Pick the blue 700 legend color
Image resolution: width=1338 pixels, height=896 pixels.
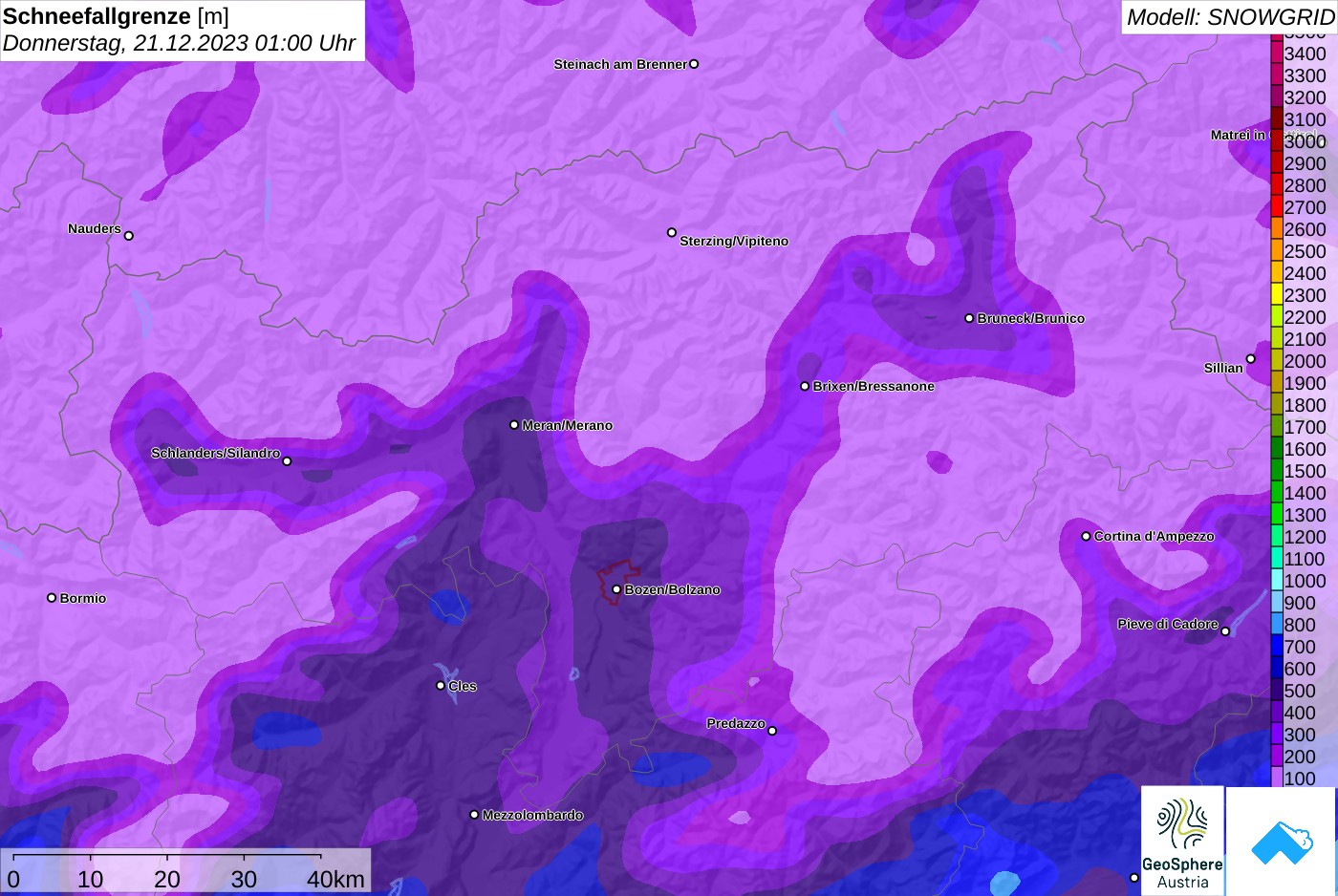tap(1277, 646)
